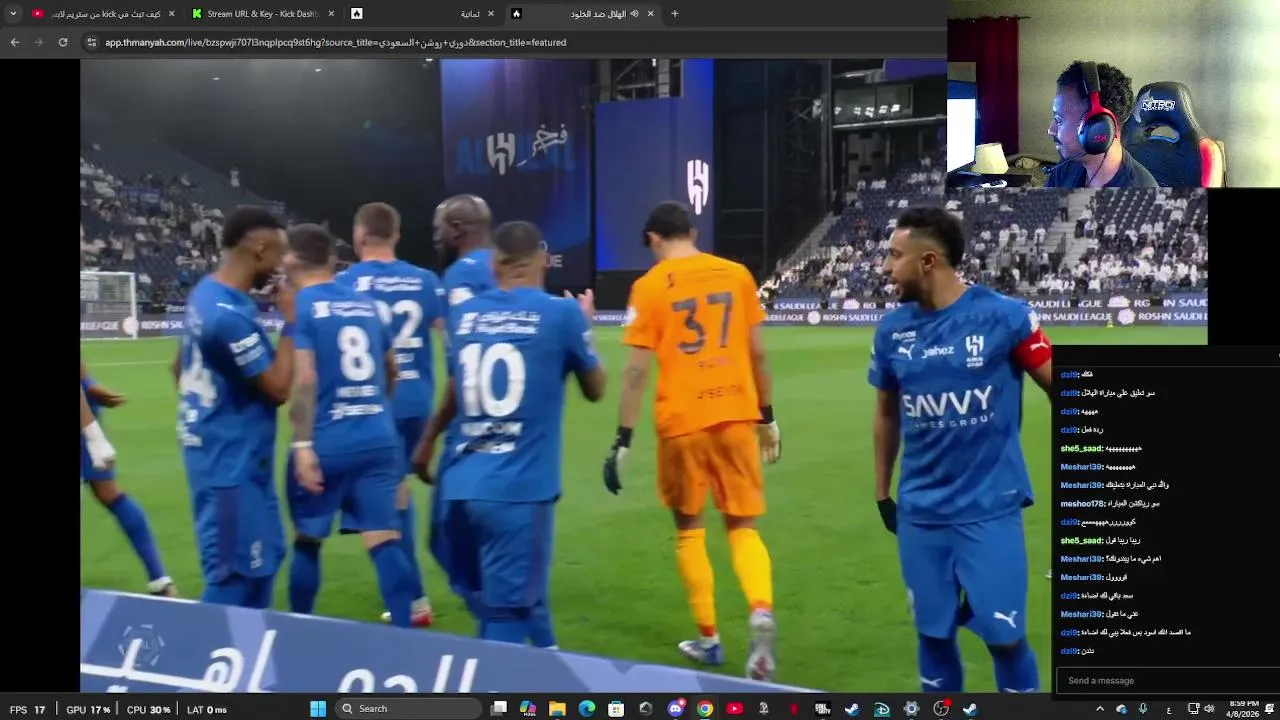
Task: Go back to the previous page
Action: pos(14,42)
